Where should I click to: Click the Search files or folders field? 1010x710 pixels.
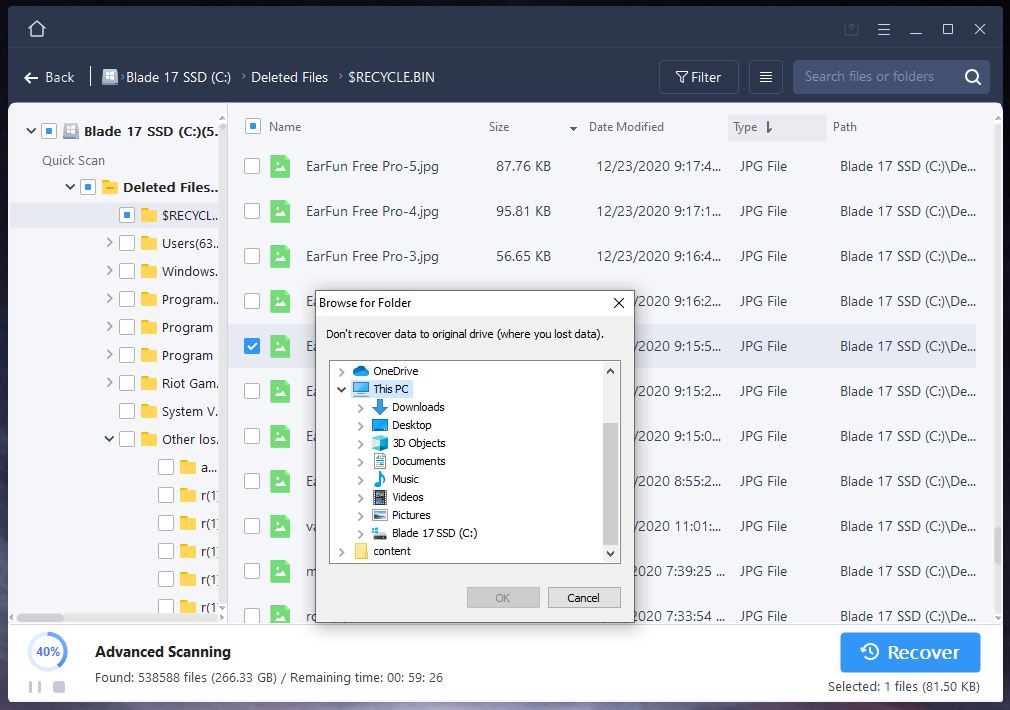pos(875,77)
